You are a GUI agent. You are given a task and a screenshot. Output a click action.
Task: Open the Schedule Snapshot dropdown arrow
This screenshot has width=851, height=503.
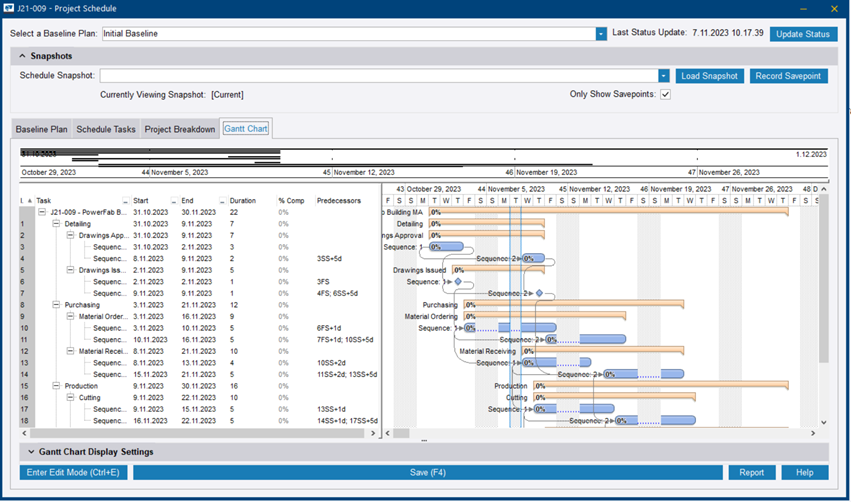(663, 76)
